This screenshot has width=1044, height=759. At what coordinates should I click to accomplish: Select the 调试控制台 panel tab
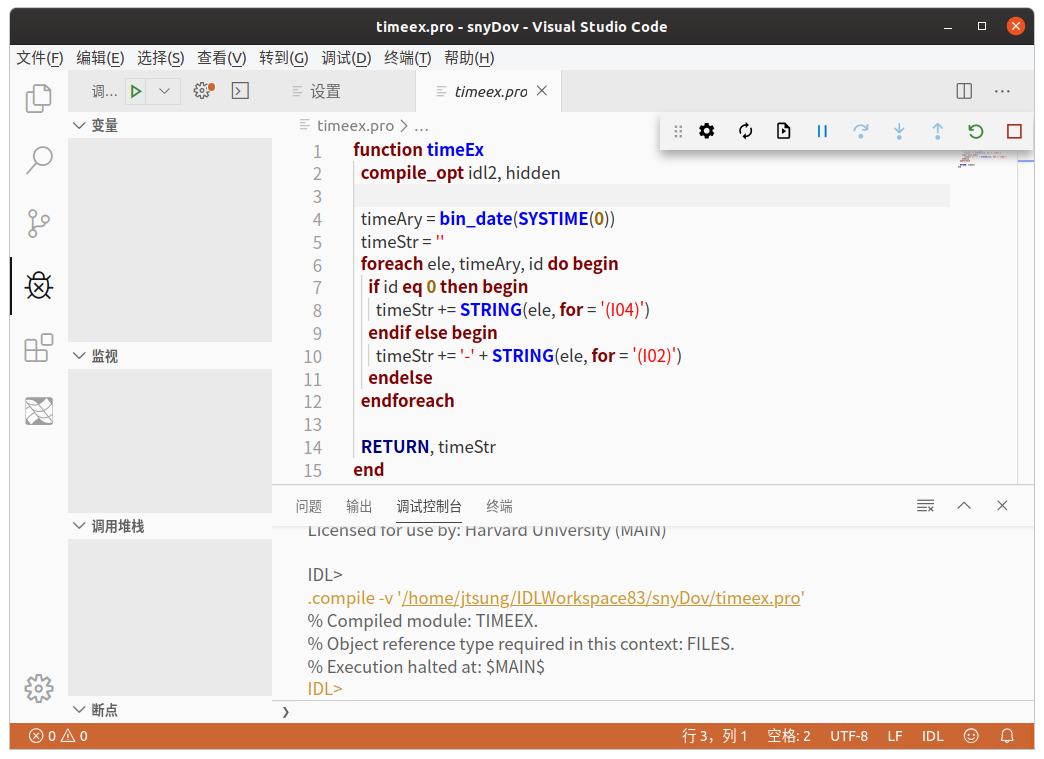429,506
